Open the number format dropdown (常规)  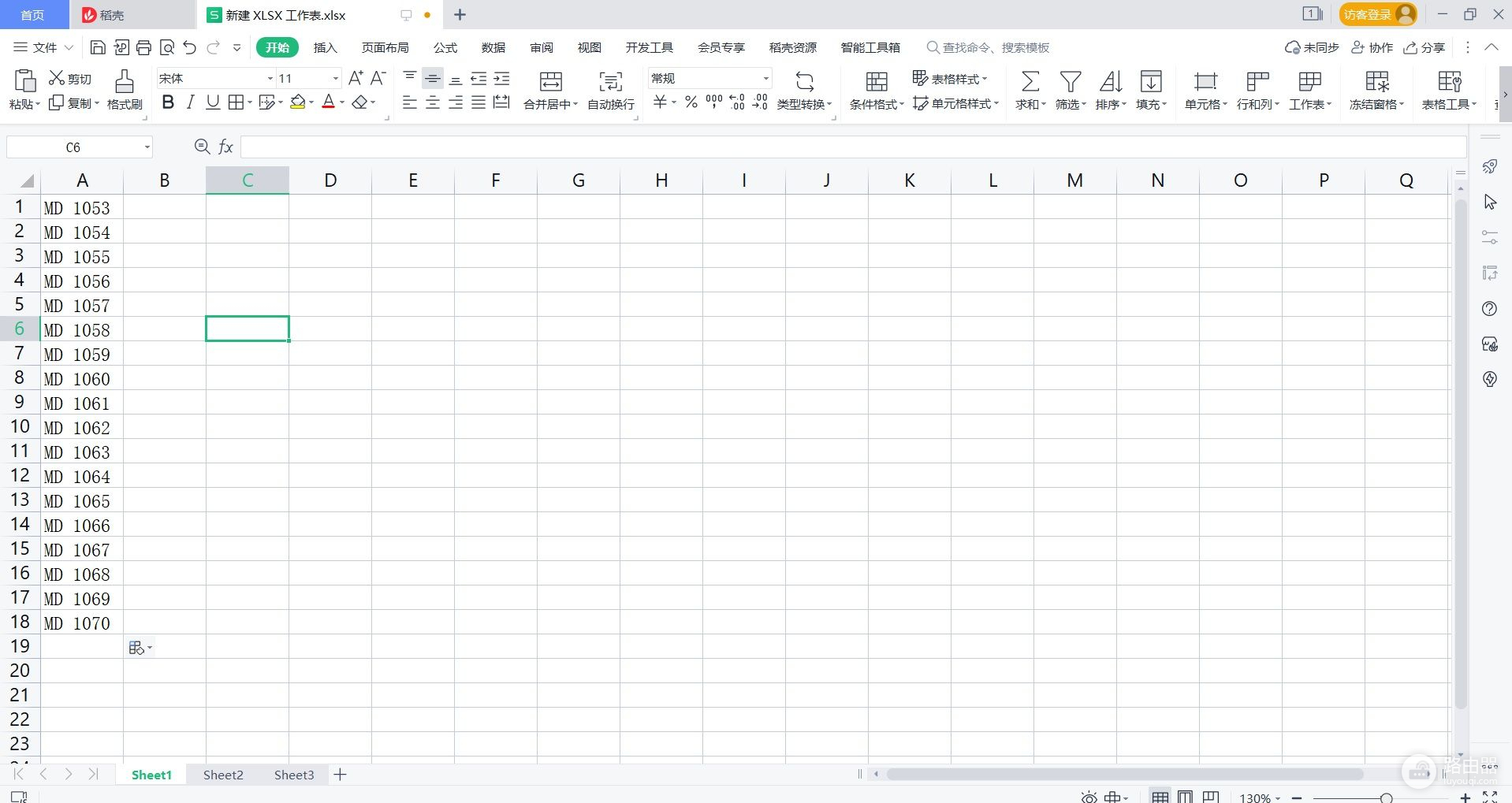click(765, 78)
